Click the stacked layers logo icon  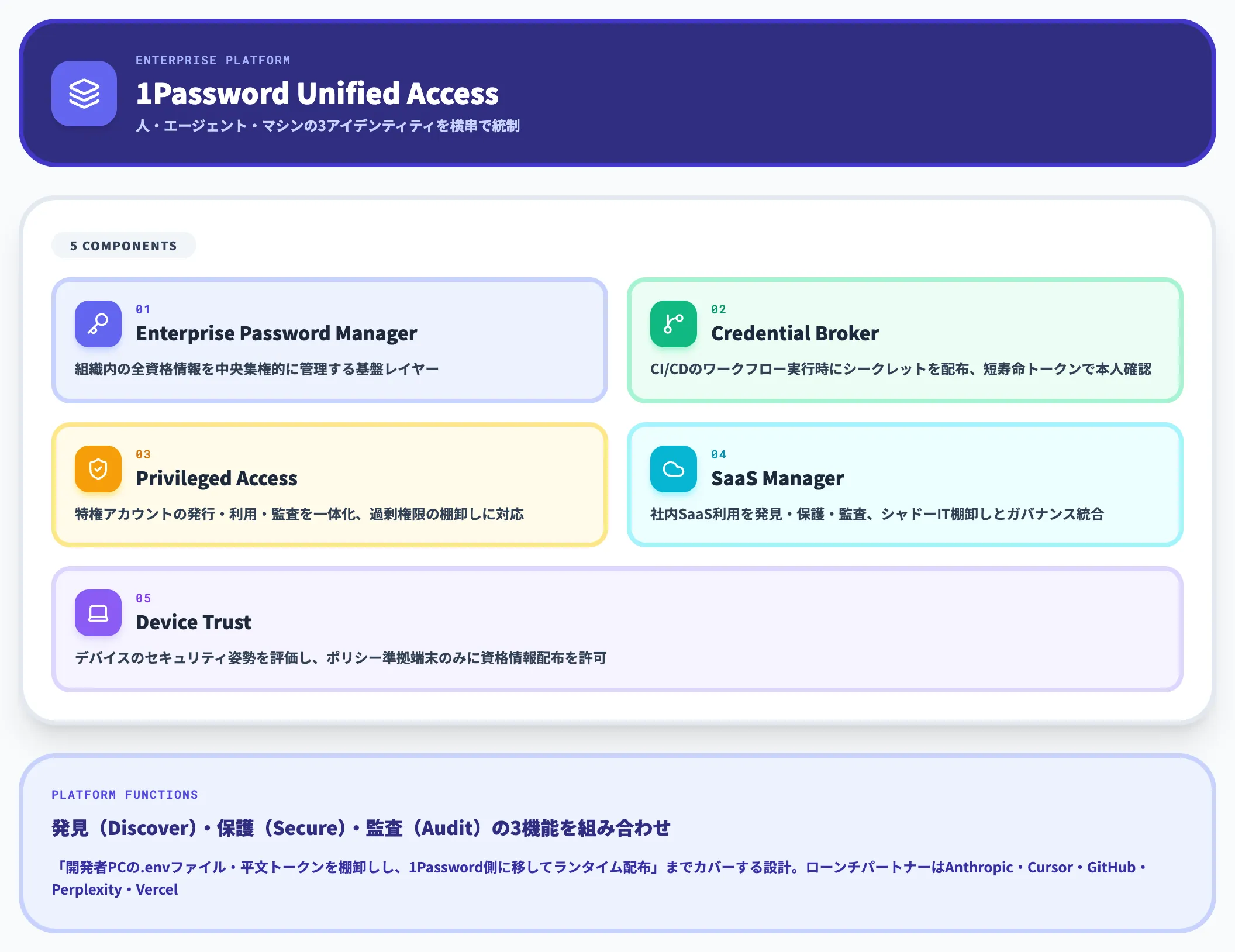point(84,94)
